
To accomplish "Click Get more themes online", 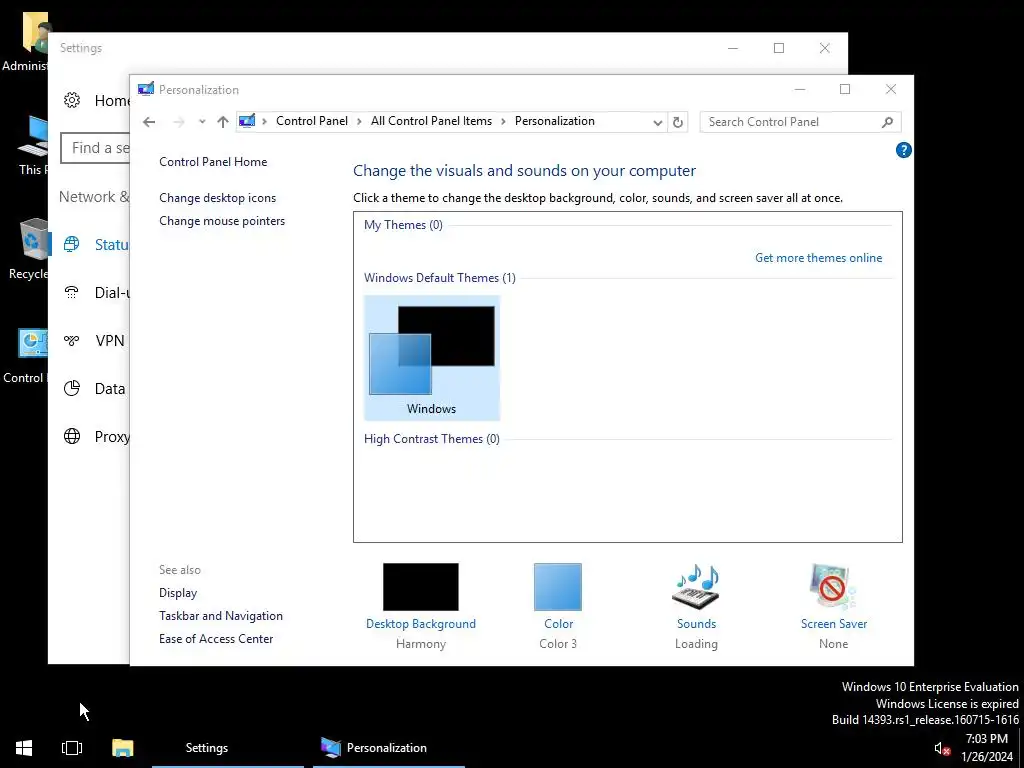I will pyautogui.click(x=818, y=258).
